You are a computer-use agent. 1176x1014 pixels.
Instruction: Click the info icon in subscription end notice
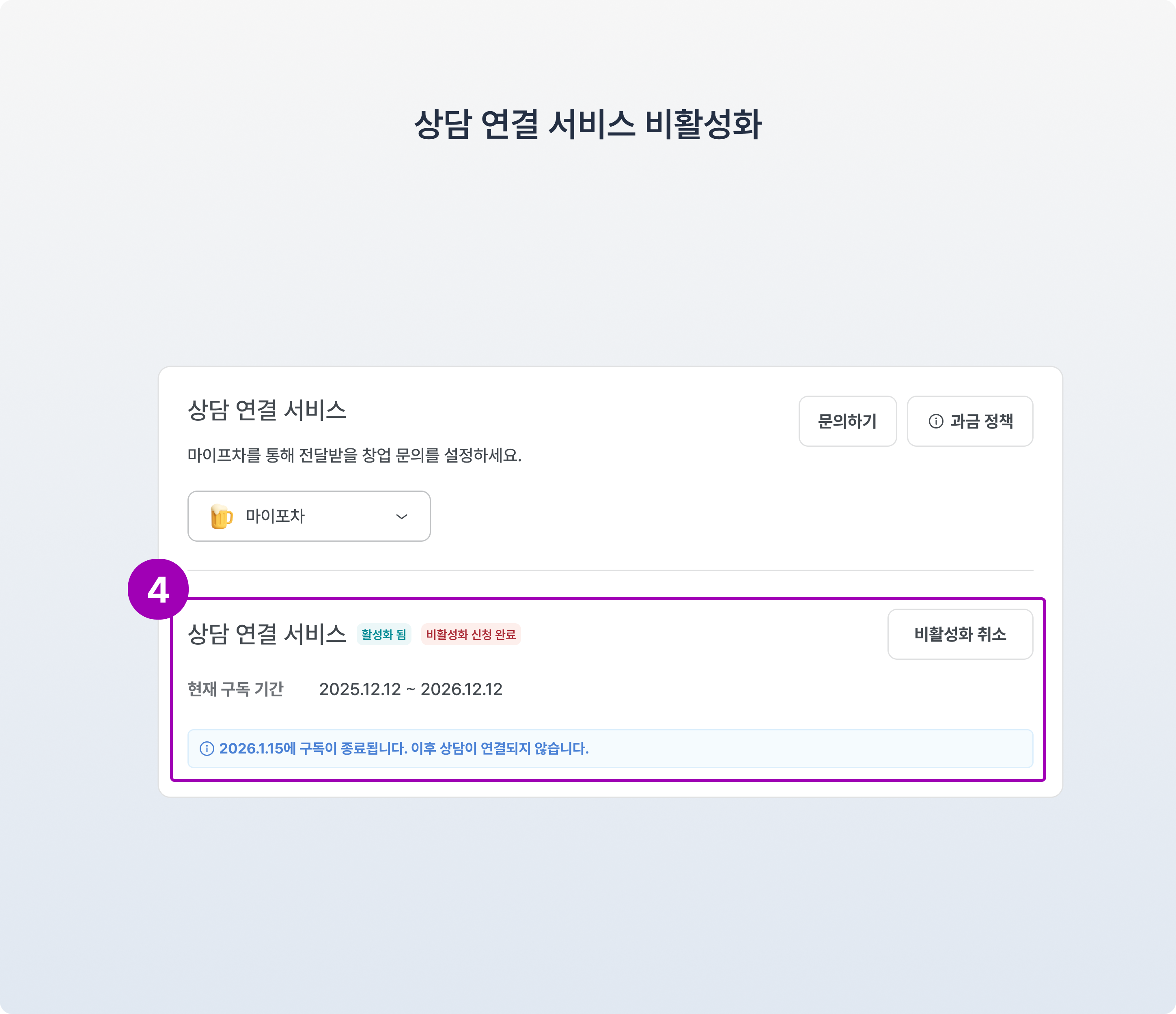[x=207, y=749]
